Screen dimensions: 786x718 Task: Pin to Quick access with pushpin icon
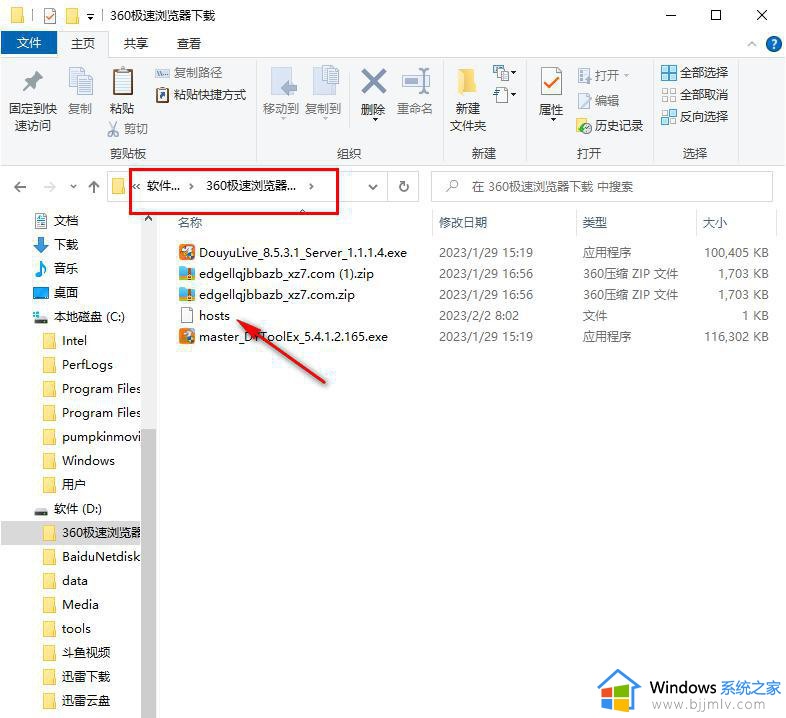(33, 99)
